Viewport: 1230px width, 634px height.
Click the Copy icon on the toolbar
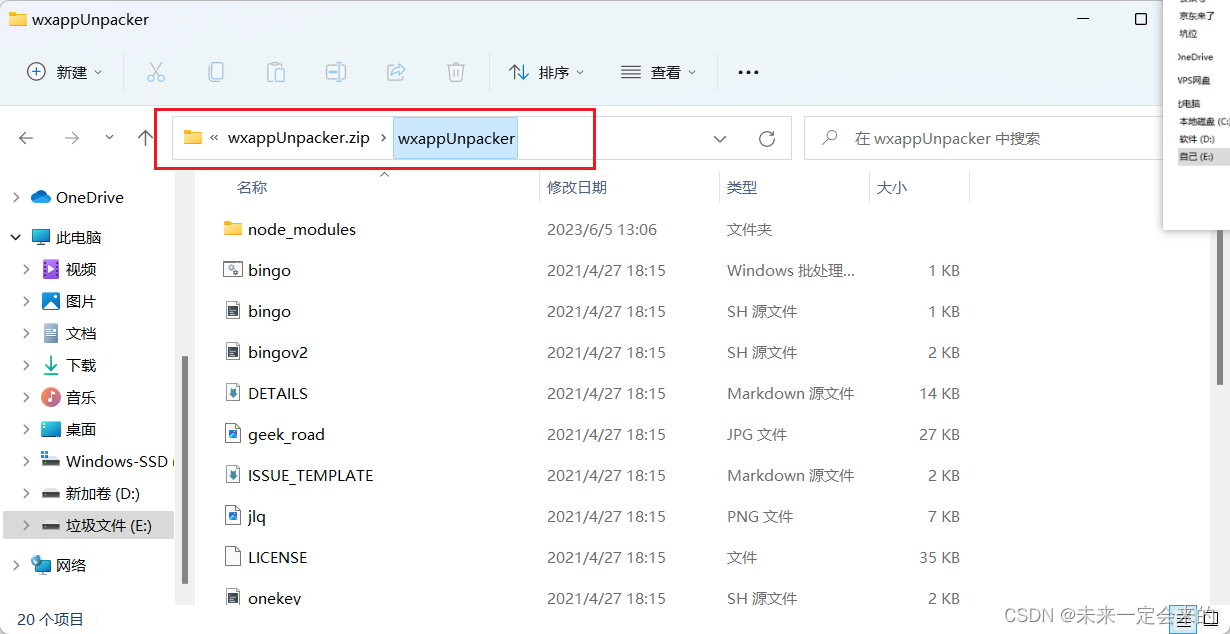[x=216, y=71]
